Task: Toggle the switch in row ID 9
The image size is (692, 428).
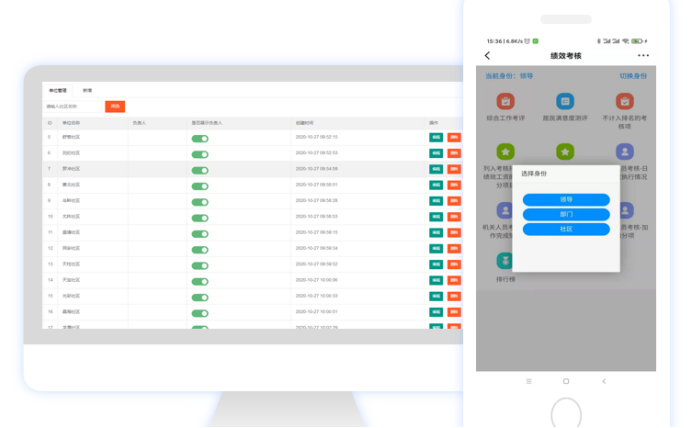Action: coord(200,202)
